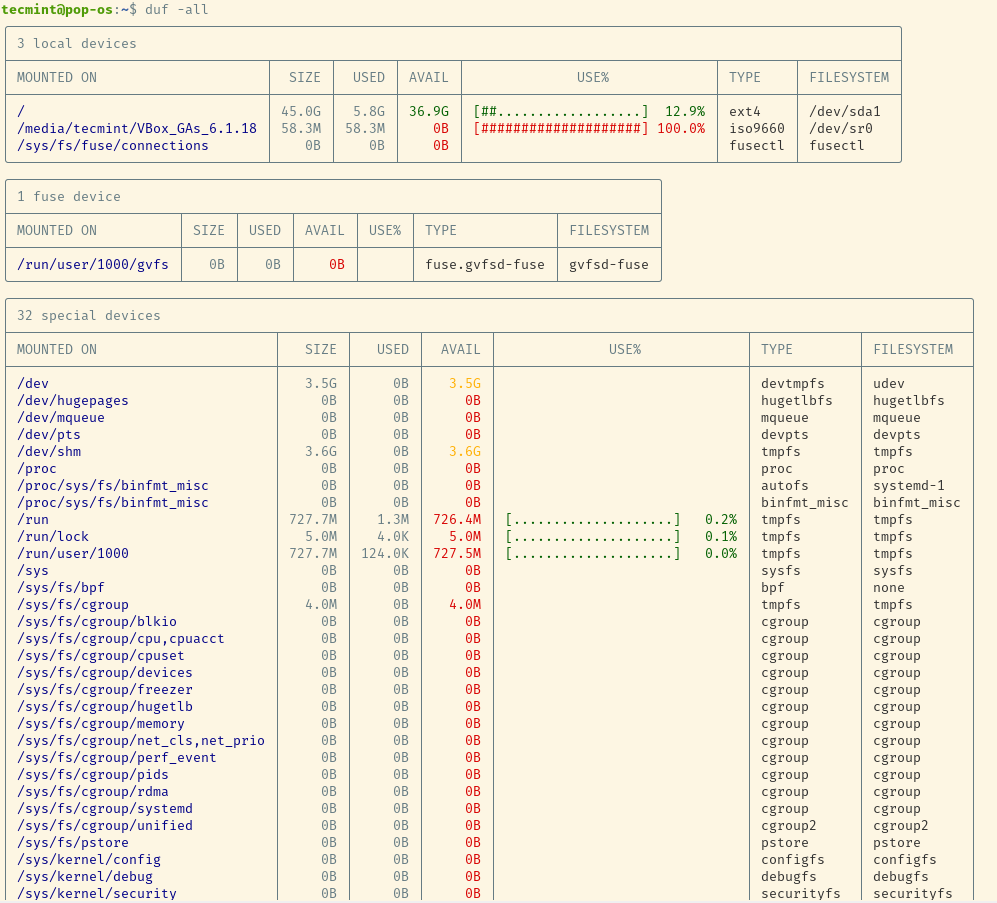Screen dimensions: 997x903
Task: Click the "1 fuse device" table title
Action: (69, 196)
